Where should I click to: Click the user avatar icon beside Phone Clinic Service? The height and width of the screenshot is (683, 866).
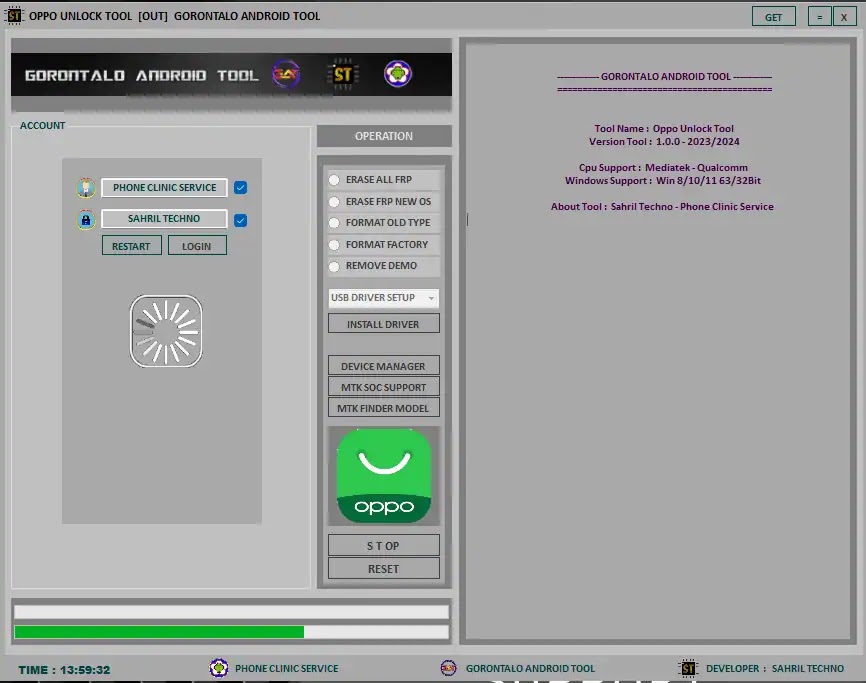click(86, 188)
